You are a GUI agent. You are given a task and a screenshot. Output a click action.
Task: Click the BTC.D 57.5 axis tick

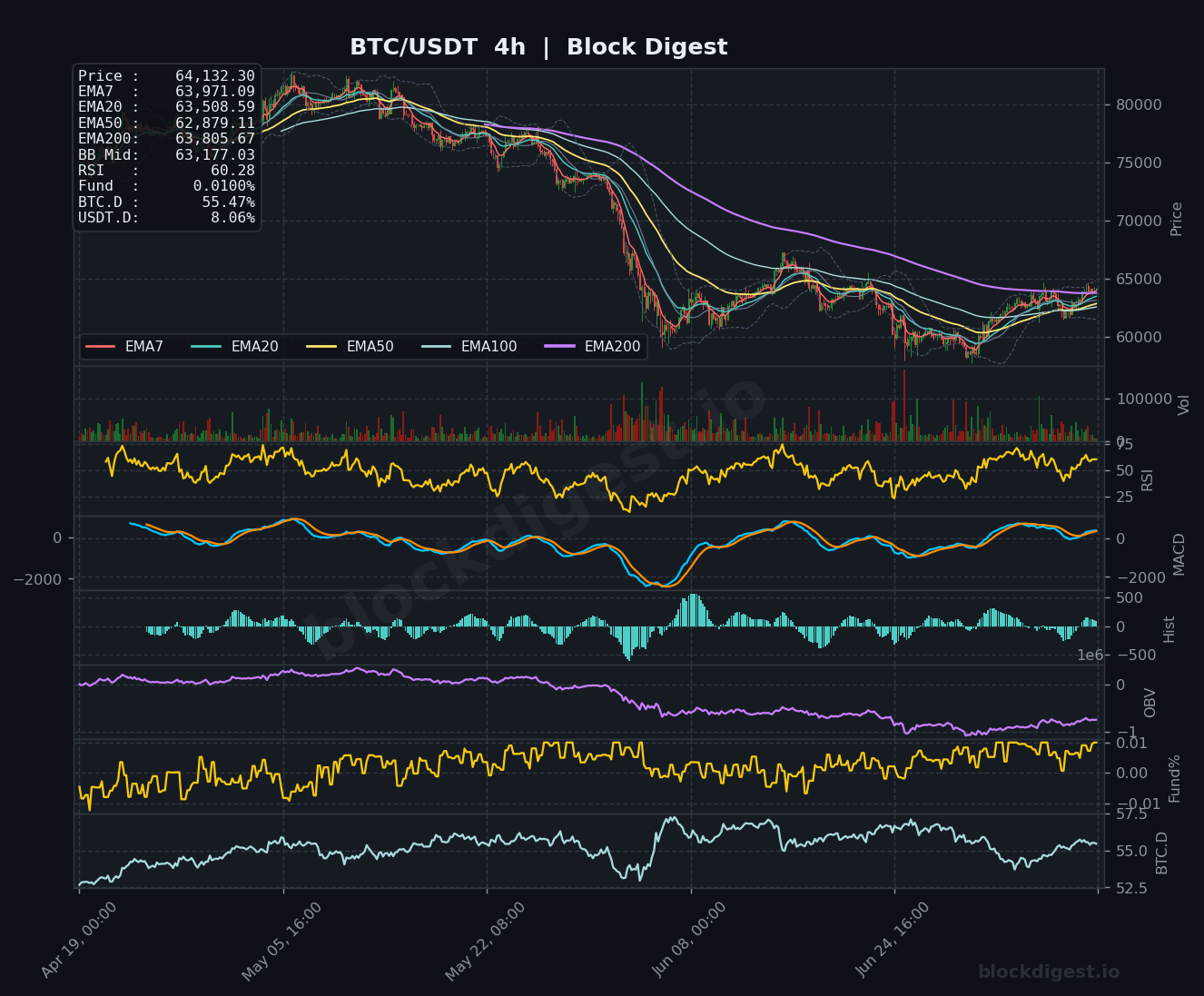[1130, 815]
